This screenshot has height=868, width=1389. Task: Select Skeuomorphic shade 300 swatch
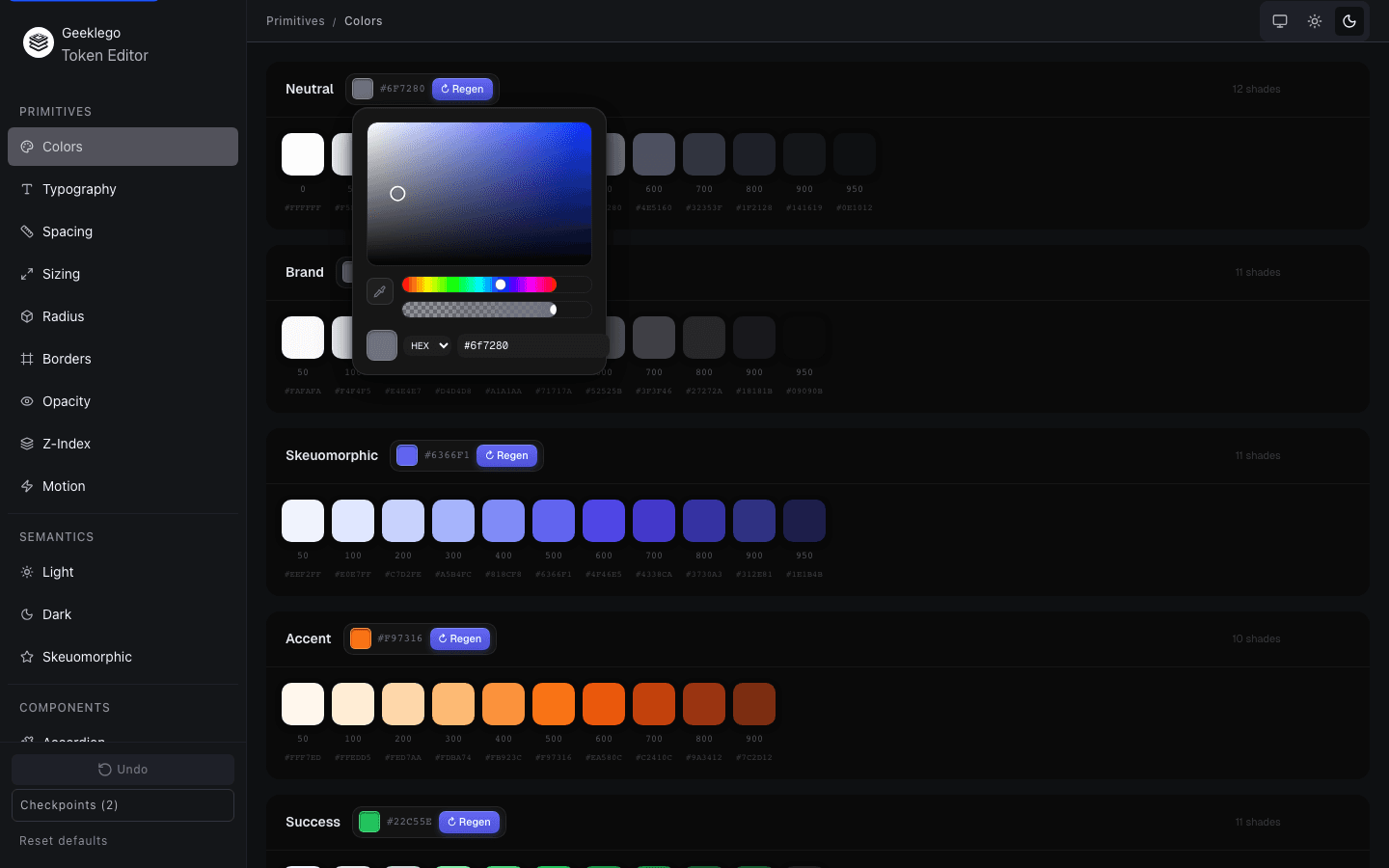point(453,521)
